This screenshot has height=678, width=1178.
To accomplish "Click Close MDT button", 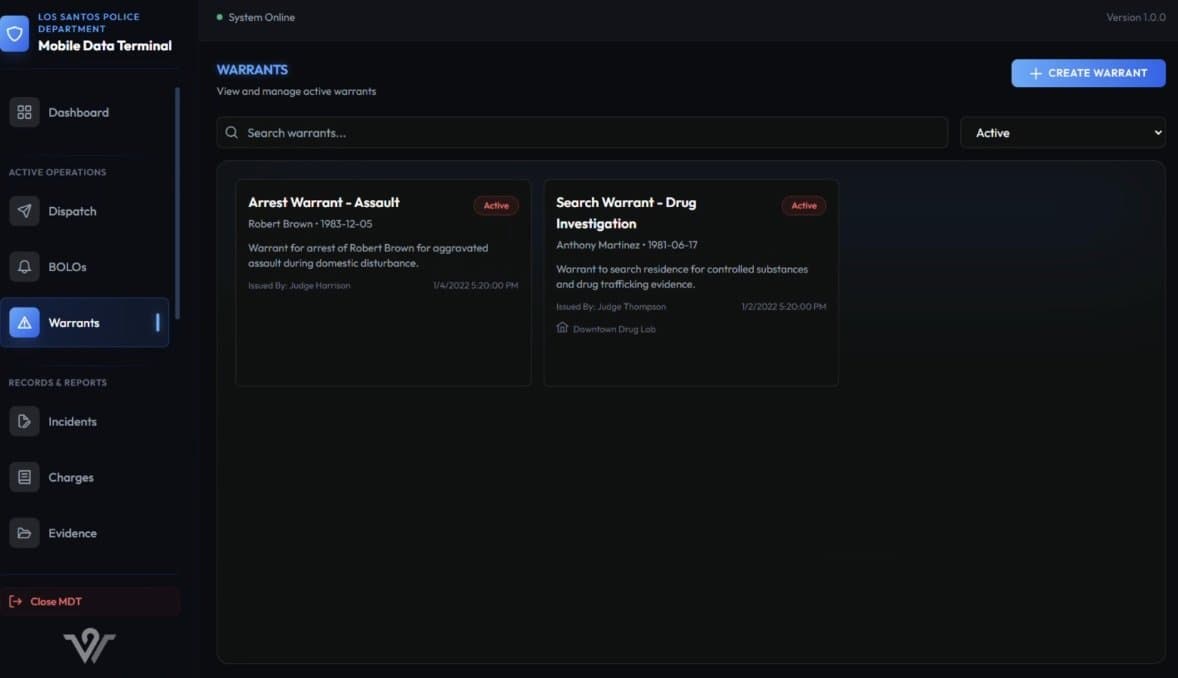I will [90, 602].
